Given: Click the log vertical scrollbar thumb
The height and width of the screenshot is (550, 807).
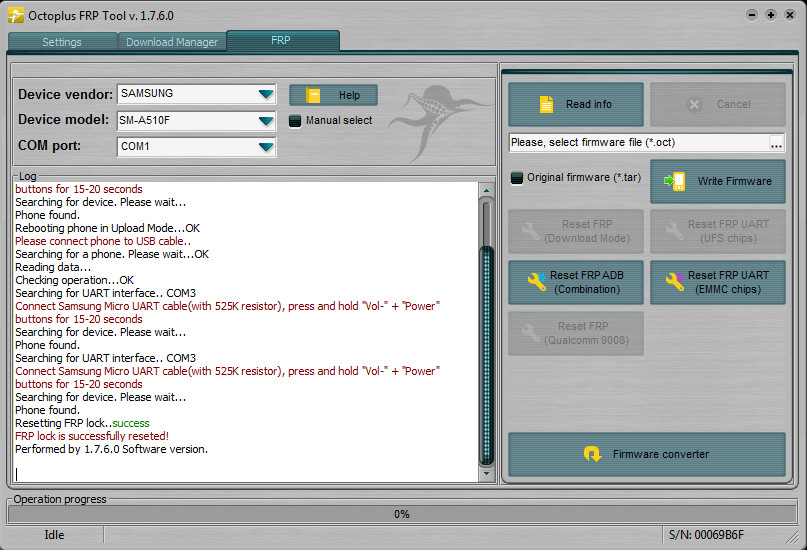Looking at the screenshot, I should (486, 355).
